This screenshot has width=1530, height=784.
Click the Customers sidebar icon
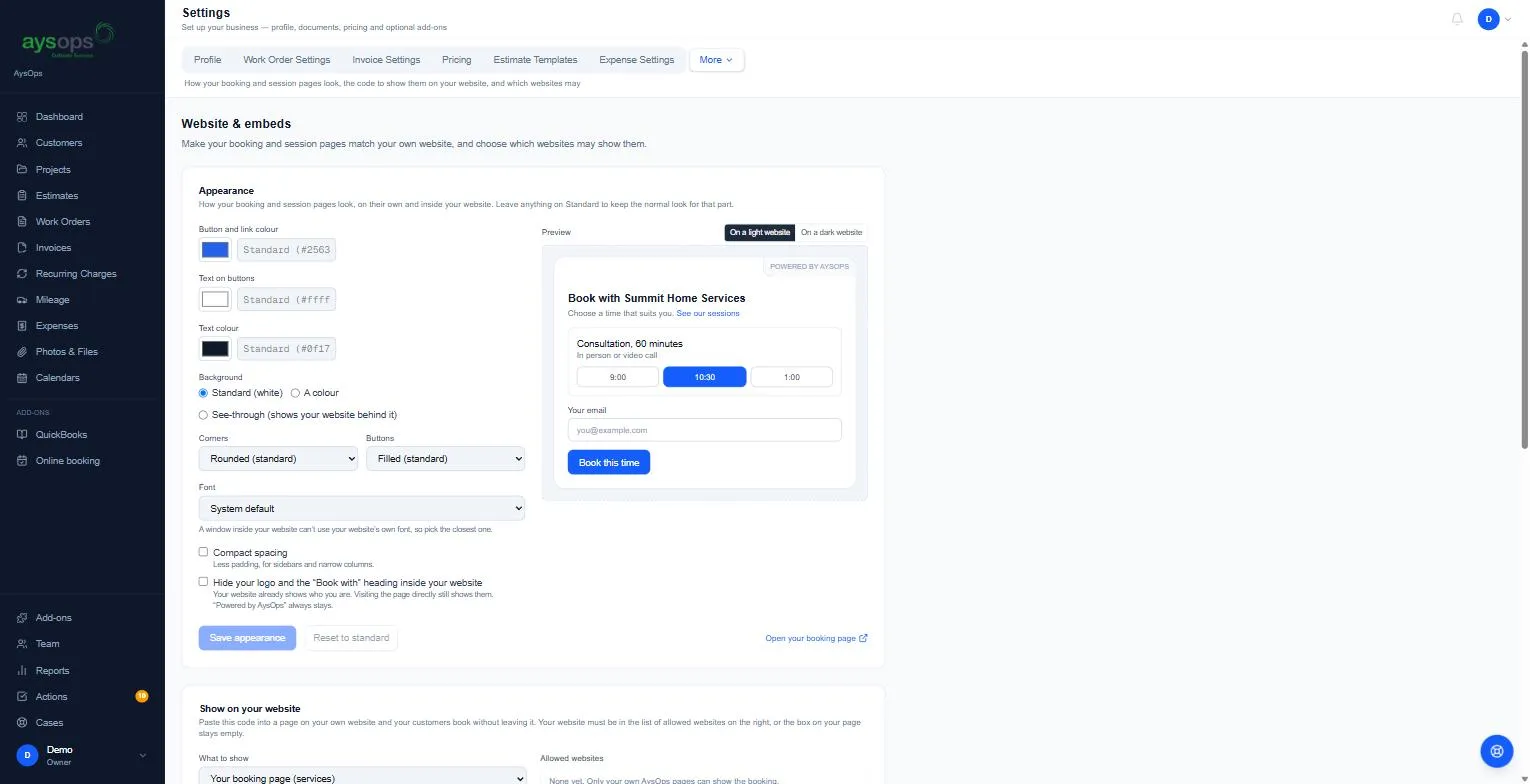click(x=22, y=143)
